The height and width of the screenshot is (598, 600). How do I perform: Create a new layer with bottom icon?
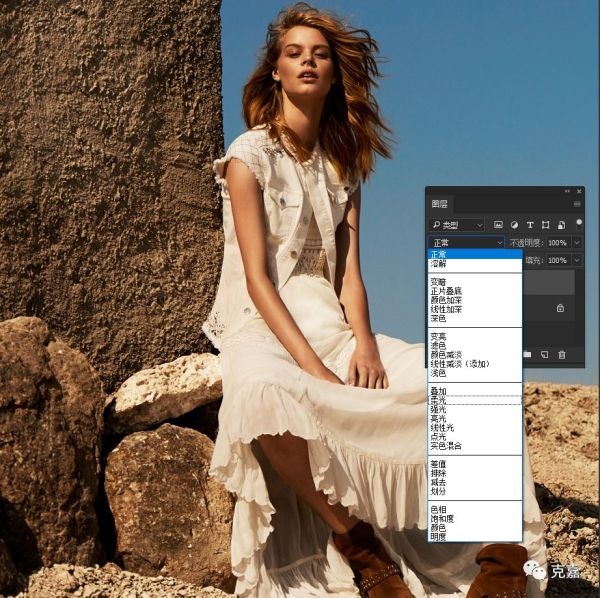click(545, 354)
